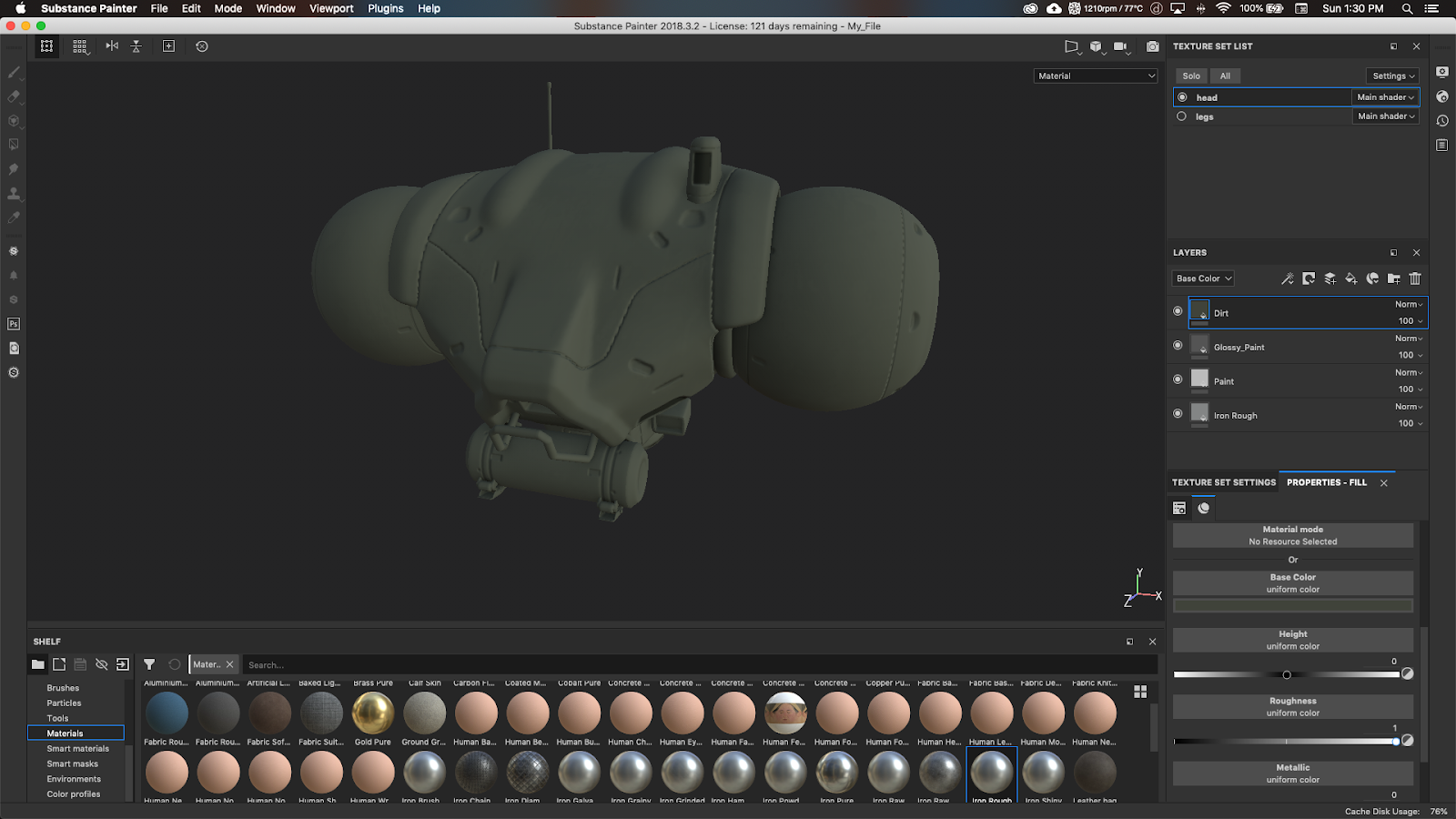Open the Base Color channel dropdown
Screen dimensions: 1456x819
tap(1202, 278)
